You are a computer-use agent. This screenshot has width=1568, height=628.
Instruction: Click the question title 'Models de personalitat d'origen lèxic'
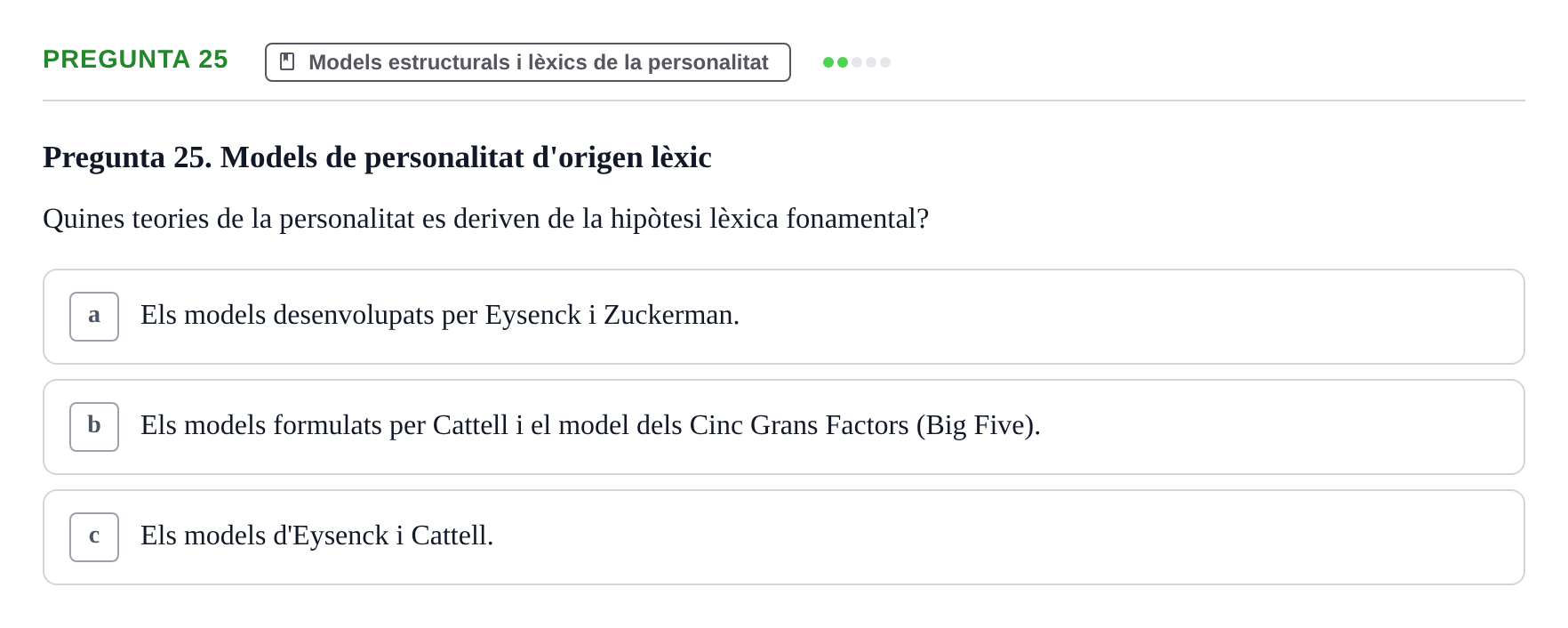pyautogui.click(x=466, y=157)
